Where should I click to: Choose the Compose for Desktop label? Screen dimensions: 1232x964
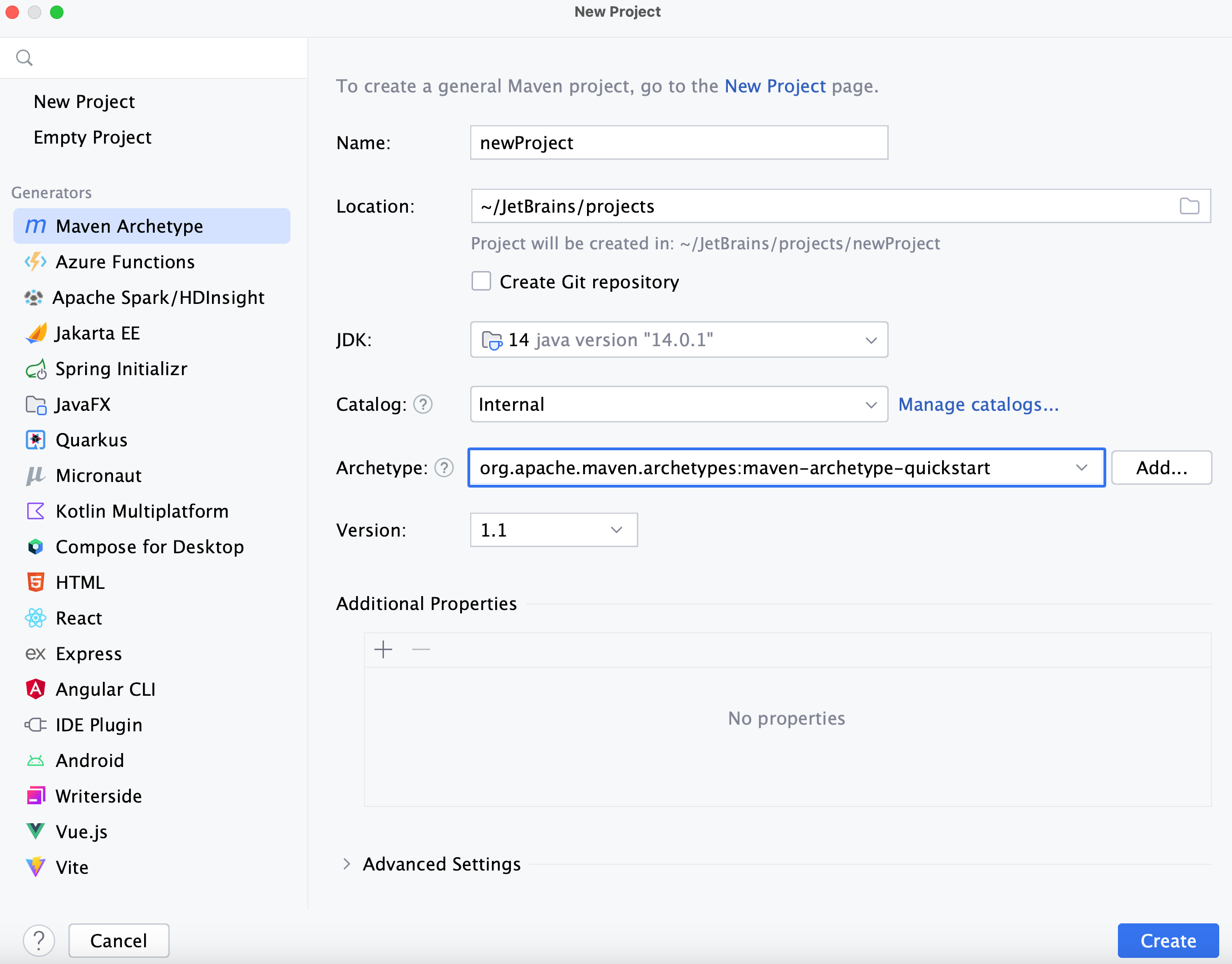click(150, 547)
